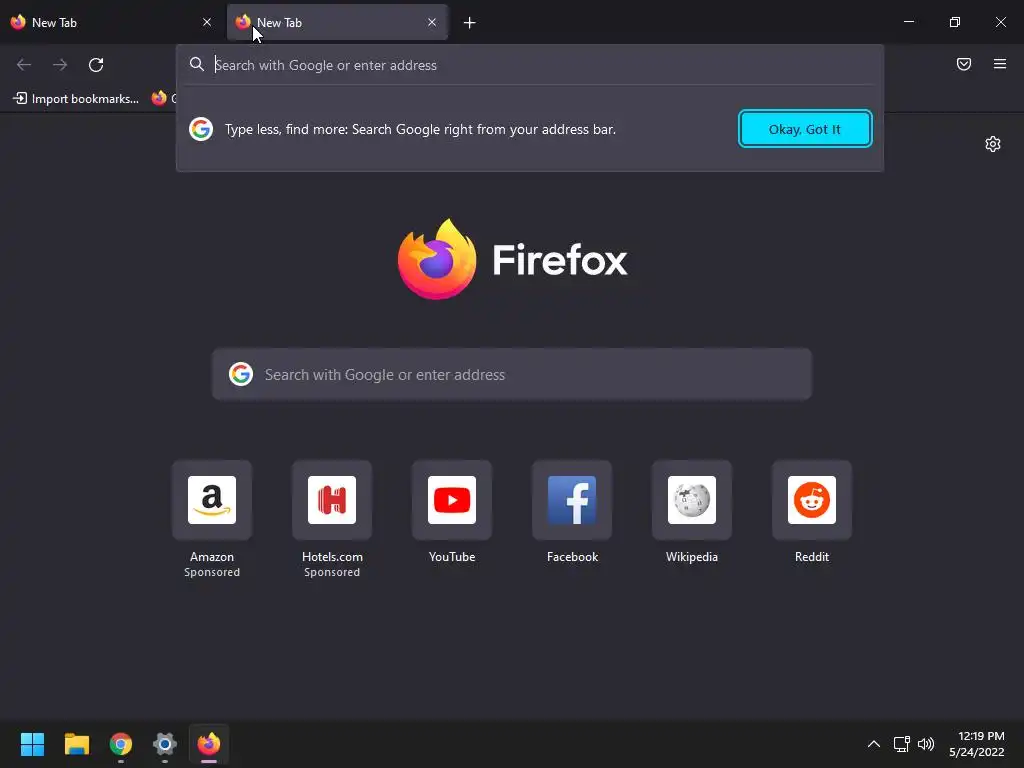Open Settings app from taskbar

[165, 744]
